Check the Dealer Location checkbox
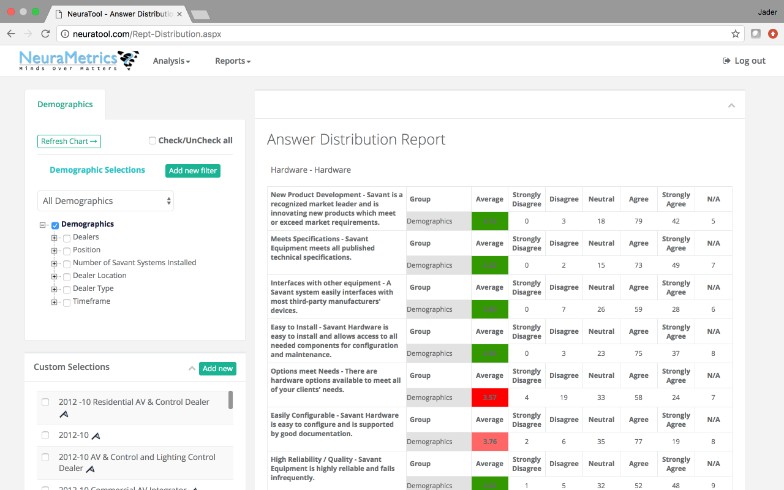This screenshot has width=784, height=490. [x=66, y=276]
